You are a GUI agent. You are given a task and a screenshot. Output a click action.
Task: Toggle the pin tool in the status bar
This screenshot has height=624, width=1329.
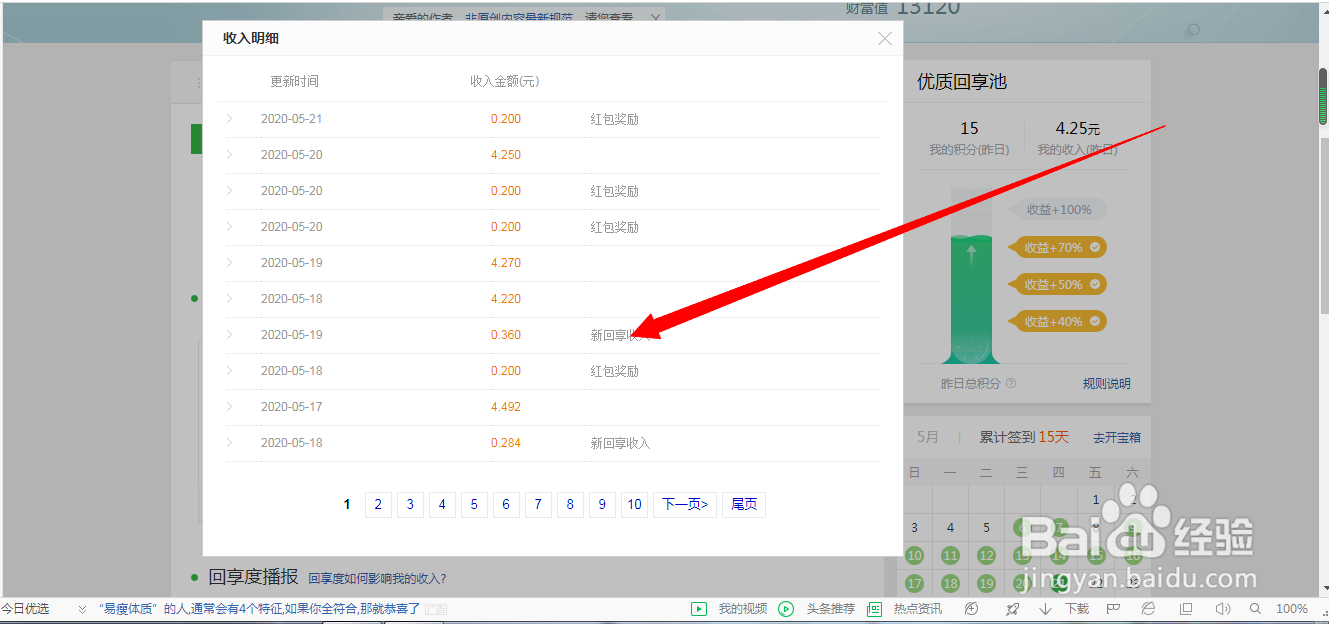(x=1012, y=608)
